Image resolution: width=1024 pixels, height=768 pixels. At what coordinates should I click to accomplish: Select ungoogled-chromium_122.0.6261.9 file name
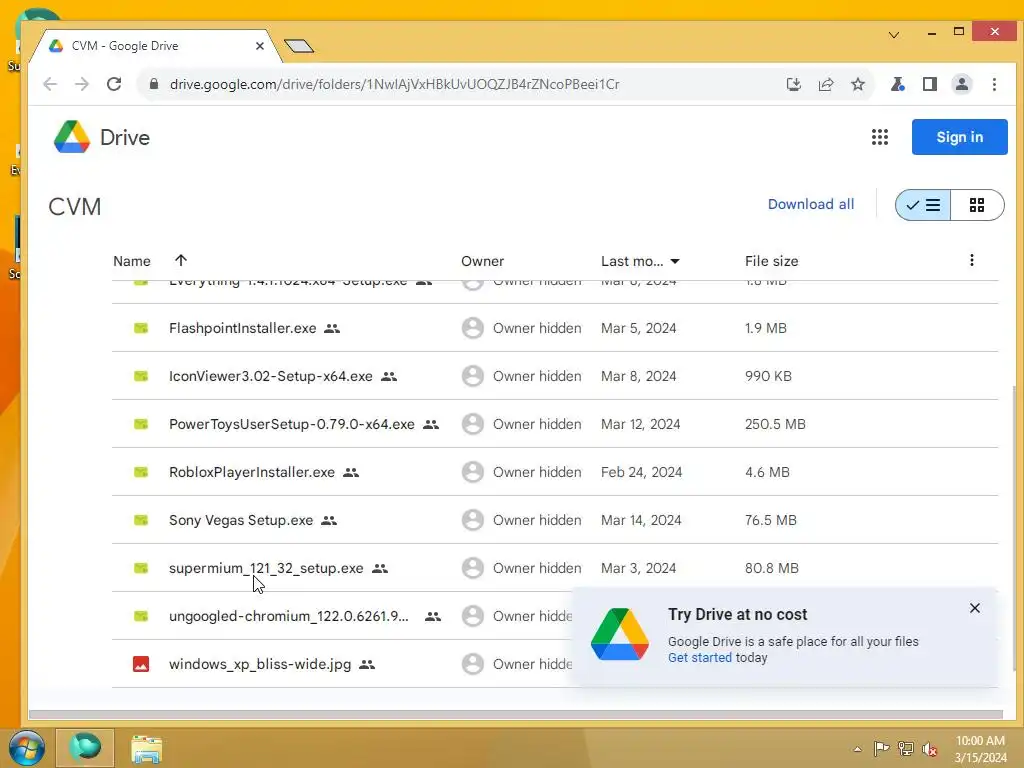point(289,616)
